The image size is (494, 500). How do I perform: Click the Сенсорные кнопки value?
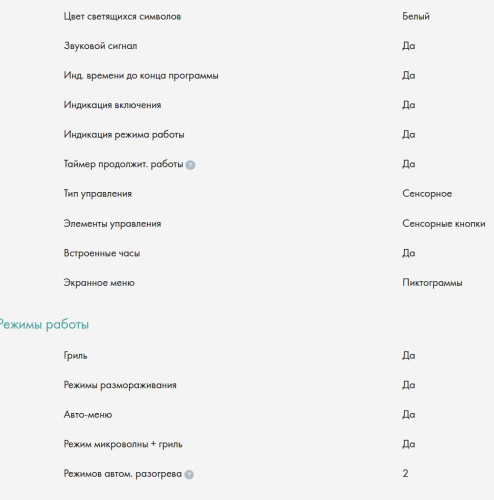(444, 224)
